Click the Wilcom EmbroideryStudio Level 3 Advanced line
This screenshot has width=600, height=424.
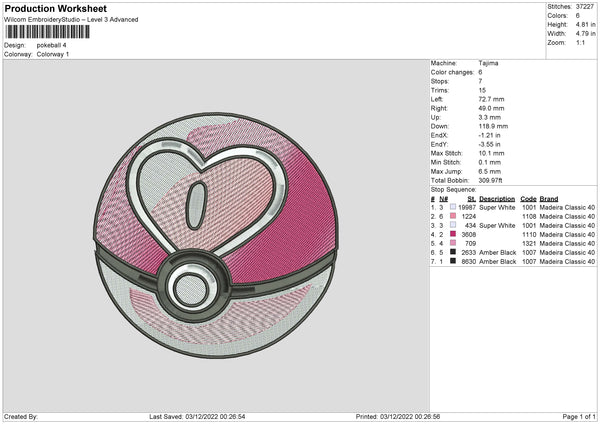(71, 20)
